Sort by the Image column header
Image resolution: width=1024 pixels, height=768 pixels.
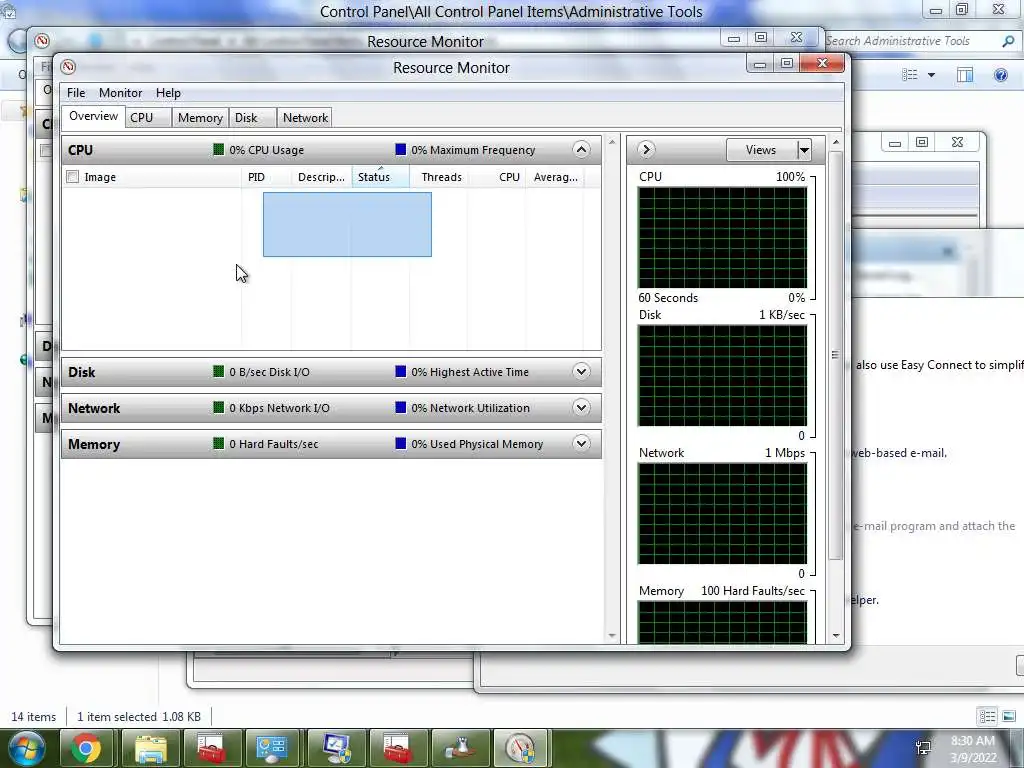(152, 177)
